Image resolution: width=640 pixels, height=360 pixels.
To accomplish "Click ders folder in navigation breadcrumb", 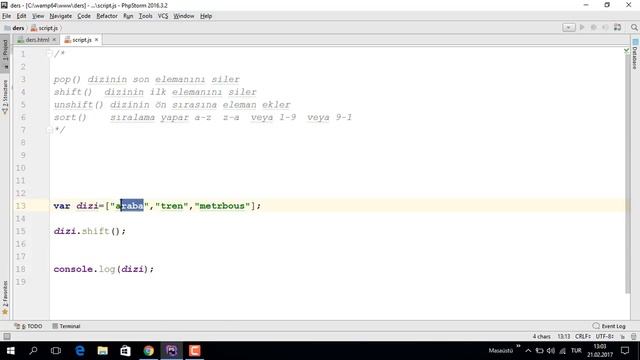I will 14,28.
